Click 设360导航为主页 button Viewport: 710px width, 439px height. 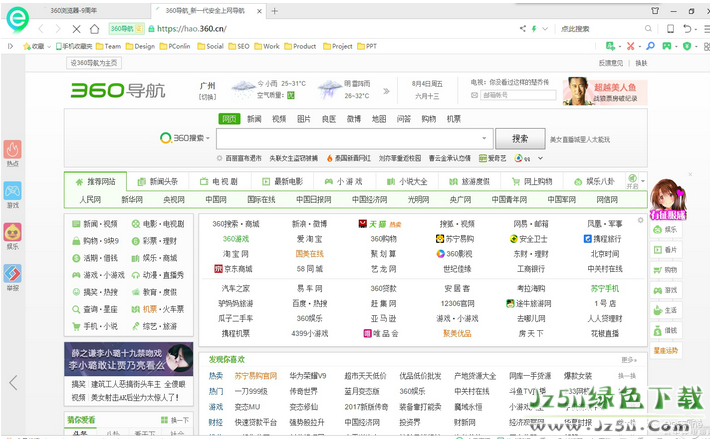tap(94, 63)
